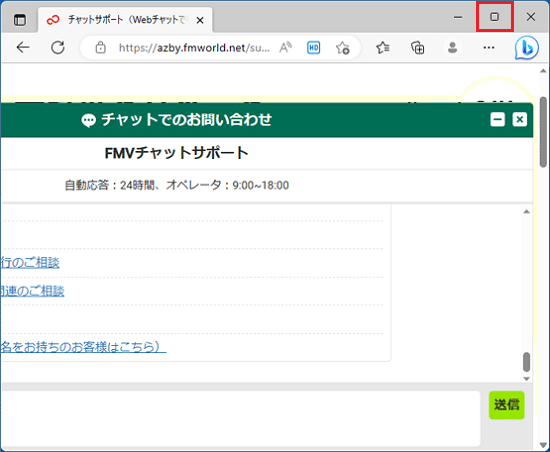
Task: Open the Bing chat sidebar icon
Action: (x=526, y=48)
